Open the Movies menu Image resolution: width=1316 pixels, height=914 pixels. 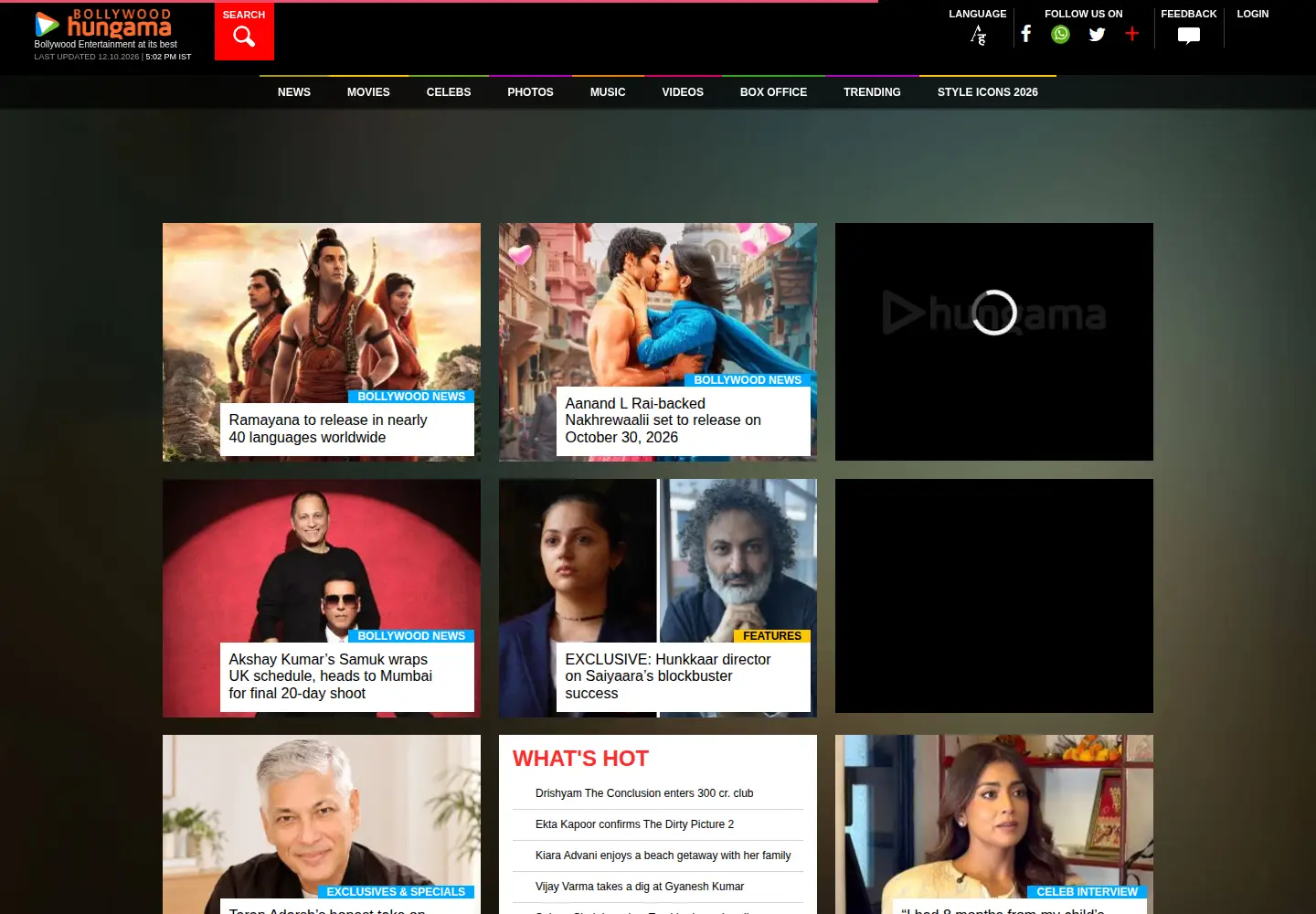pos(368,92)
